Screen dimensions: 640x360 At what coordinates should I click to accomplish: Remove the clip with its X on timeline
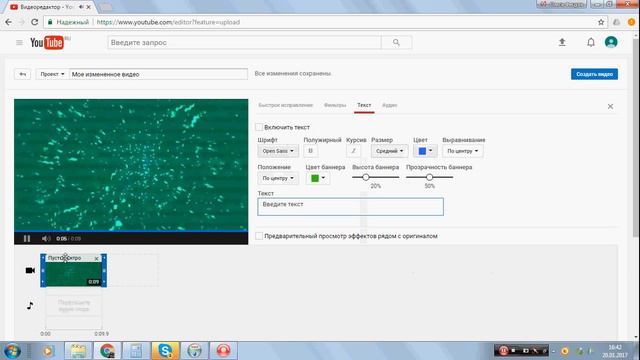(x=96, y=258)
